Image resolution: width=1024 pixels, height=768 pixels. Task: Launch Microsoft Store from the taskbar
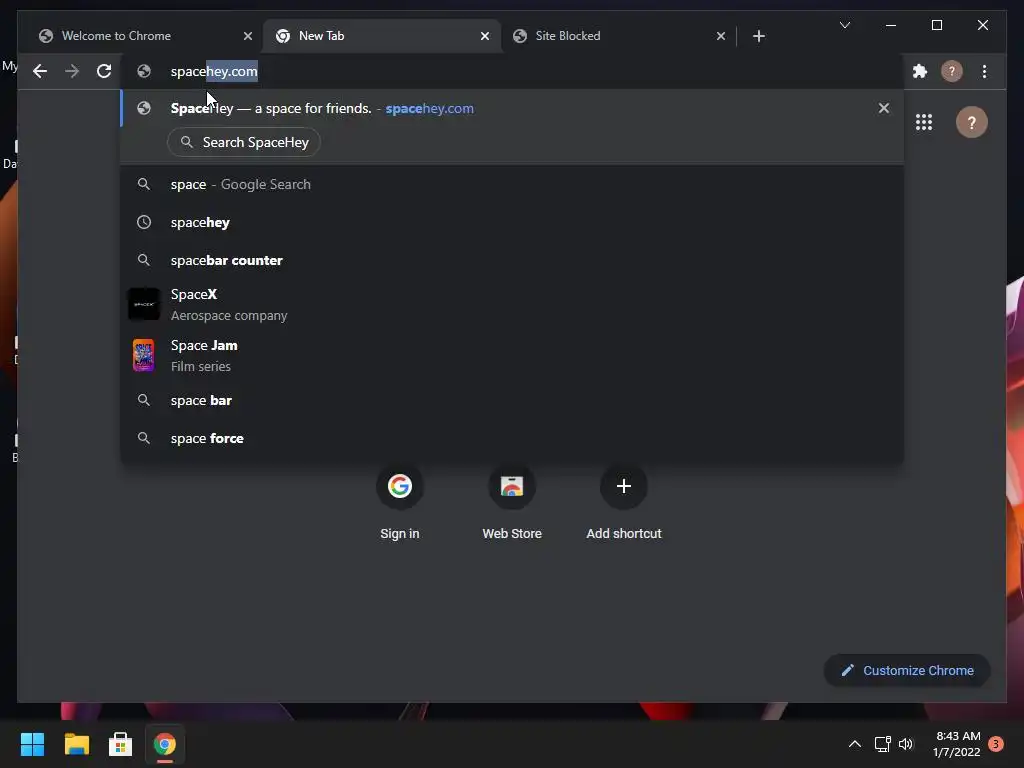[120, 744]
